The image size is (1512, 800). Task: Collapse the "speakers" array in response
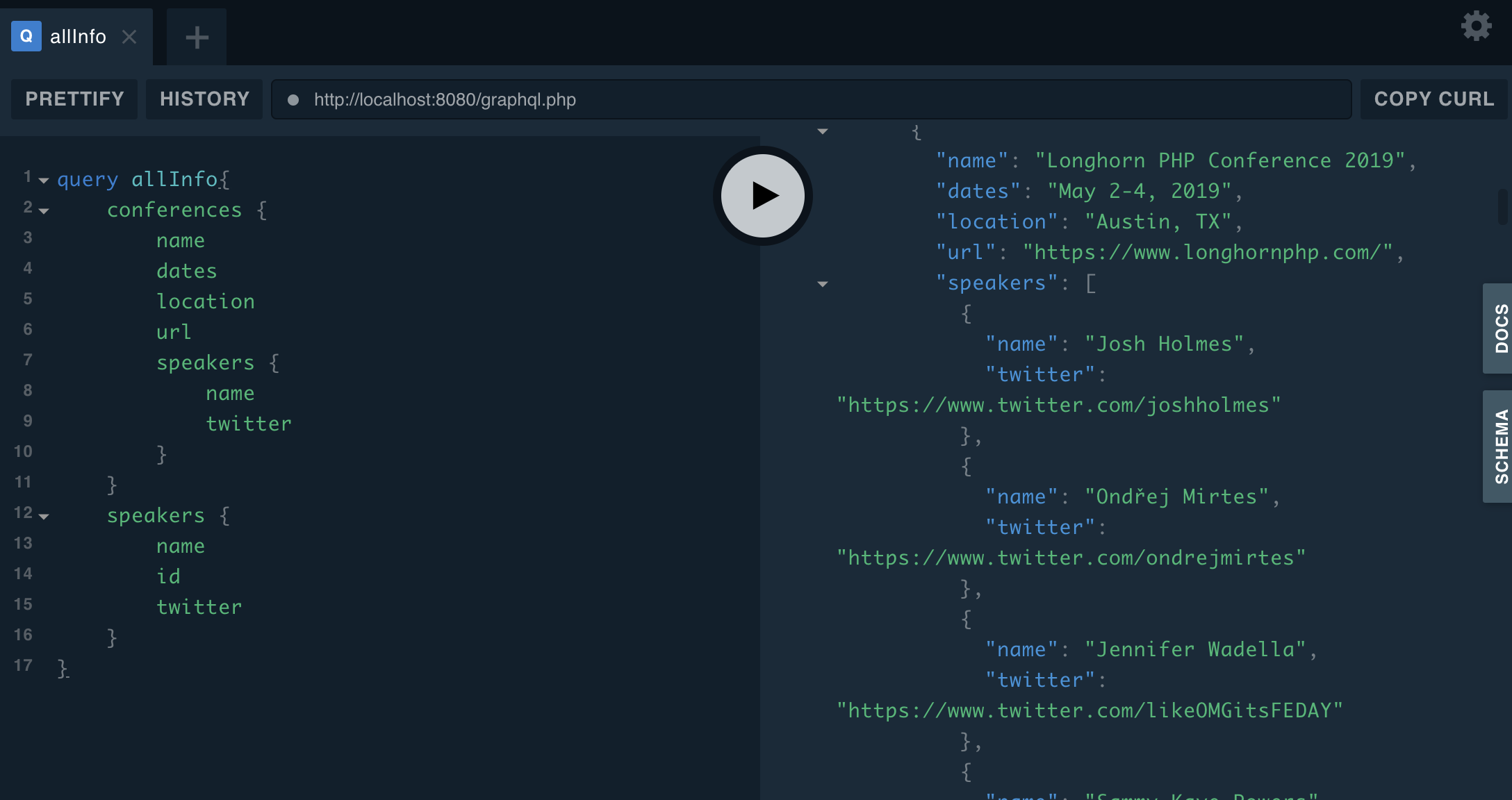pos(823,284)
